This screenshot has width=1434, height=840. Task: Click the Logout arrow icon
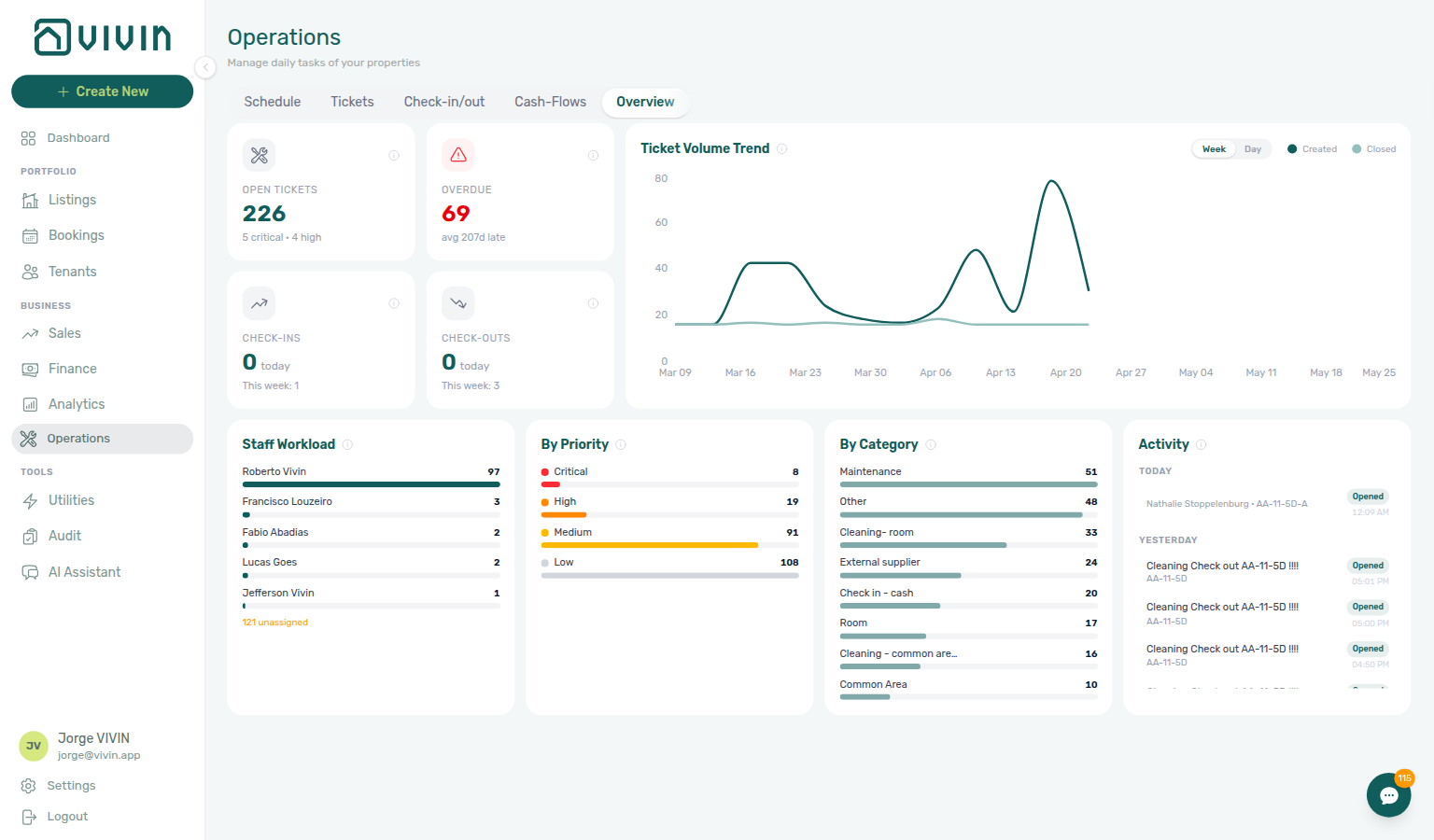pos(28,817)
